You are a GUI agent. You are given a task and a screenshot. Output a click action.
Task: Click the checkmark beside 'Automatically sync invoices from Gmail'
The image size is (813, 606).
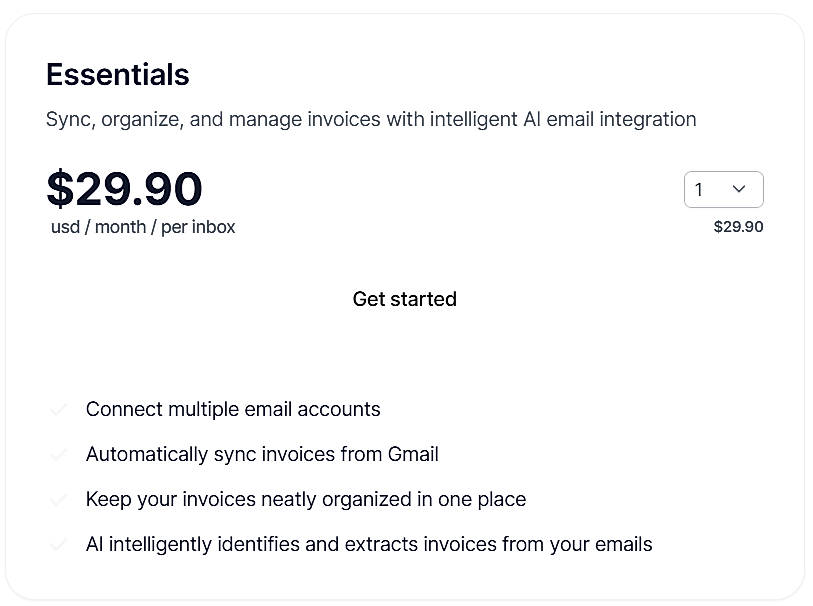58,454
